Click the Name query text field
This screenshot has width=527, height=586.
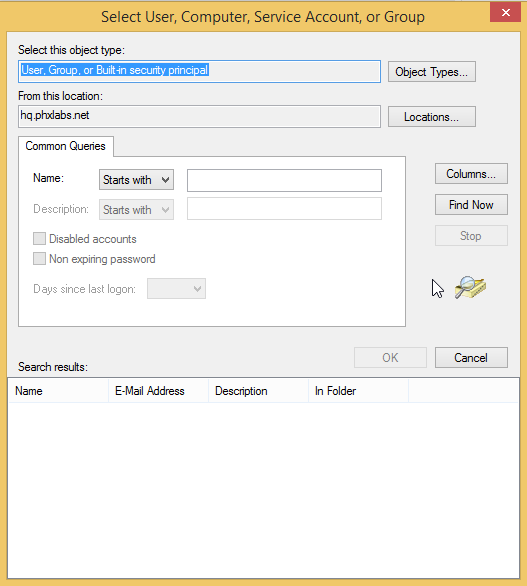coord(284,181)
